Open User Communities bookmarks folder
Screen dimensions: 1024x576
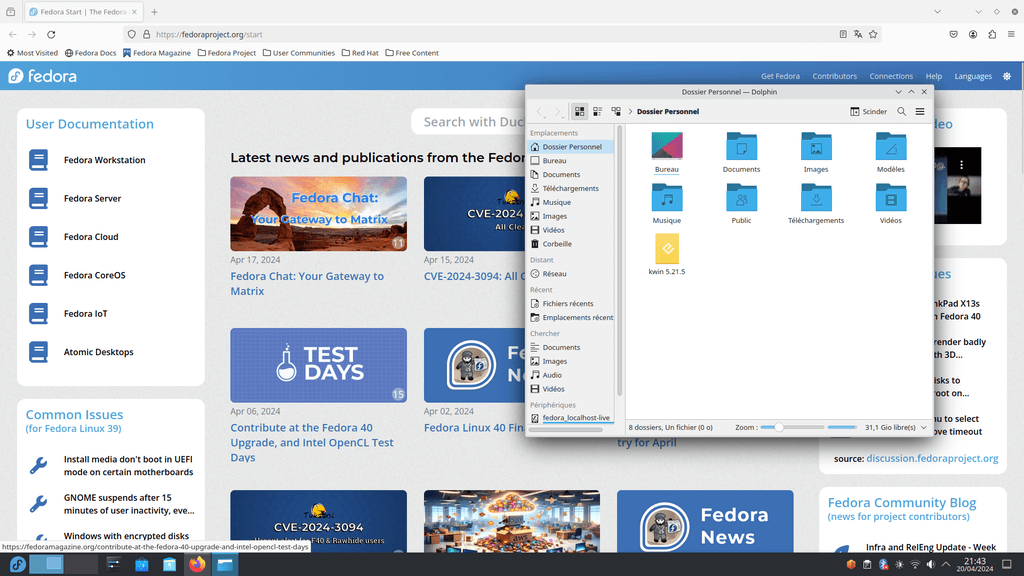click(x=298, y=53)
